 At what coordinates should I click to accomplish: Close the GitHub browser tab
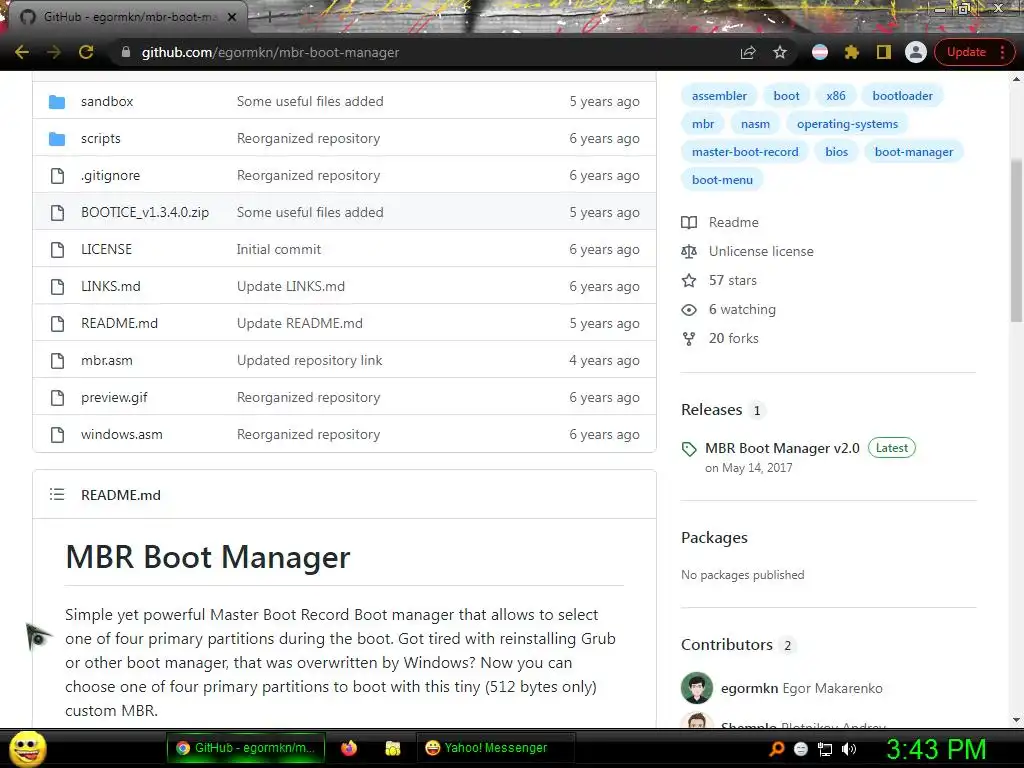[232, 17]
